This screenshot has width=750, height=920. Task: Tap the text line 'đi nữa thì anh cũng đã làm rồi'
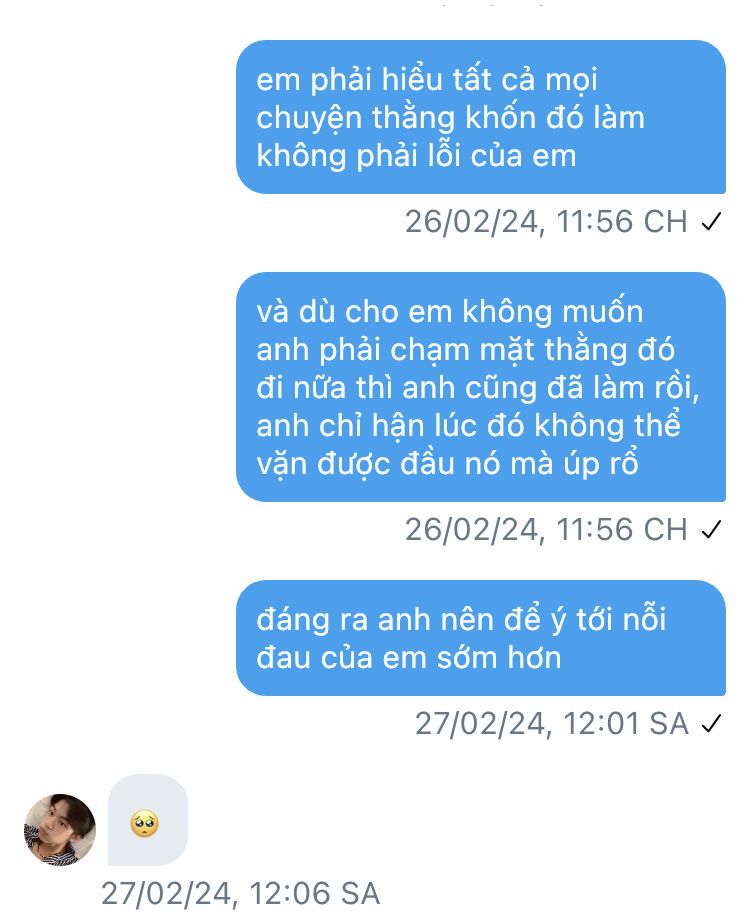point(478,388)
